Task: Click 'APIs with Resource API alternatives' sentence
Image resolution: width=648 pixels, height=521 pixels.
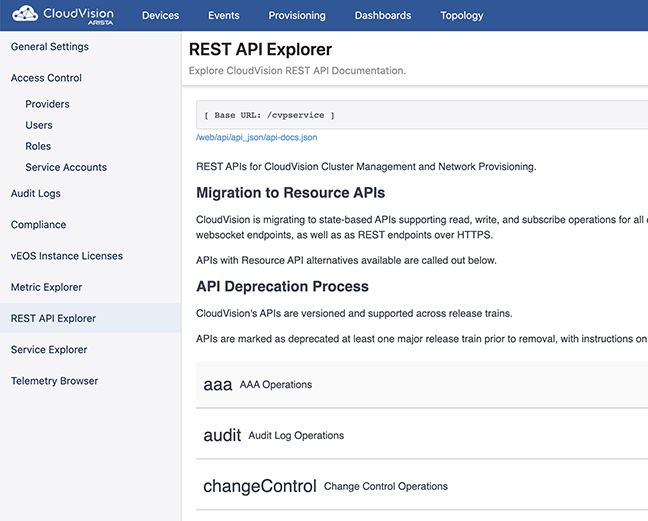Action: tap(346, 260)
